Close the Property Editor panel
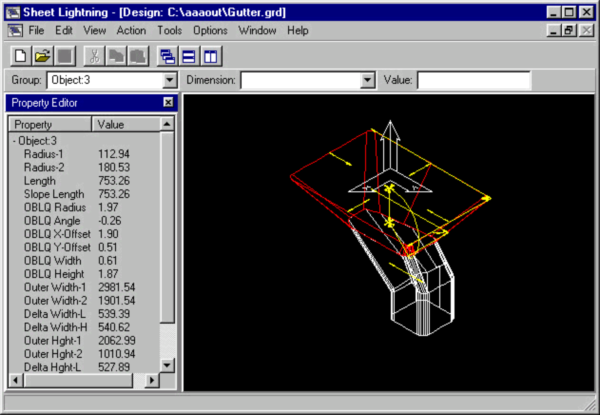This screenshot has width=600, height=415. pyautogui.click(x=168, y=103)
